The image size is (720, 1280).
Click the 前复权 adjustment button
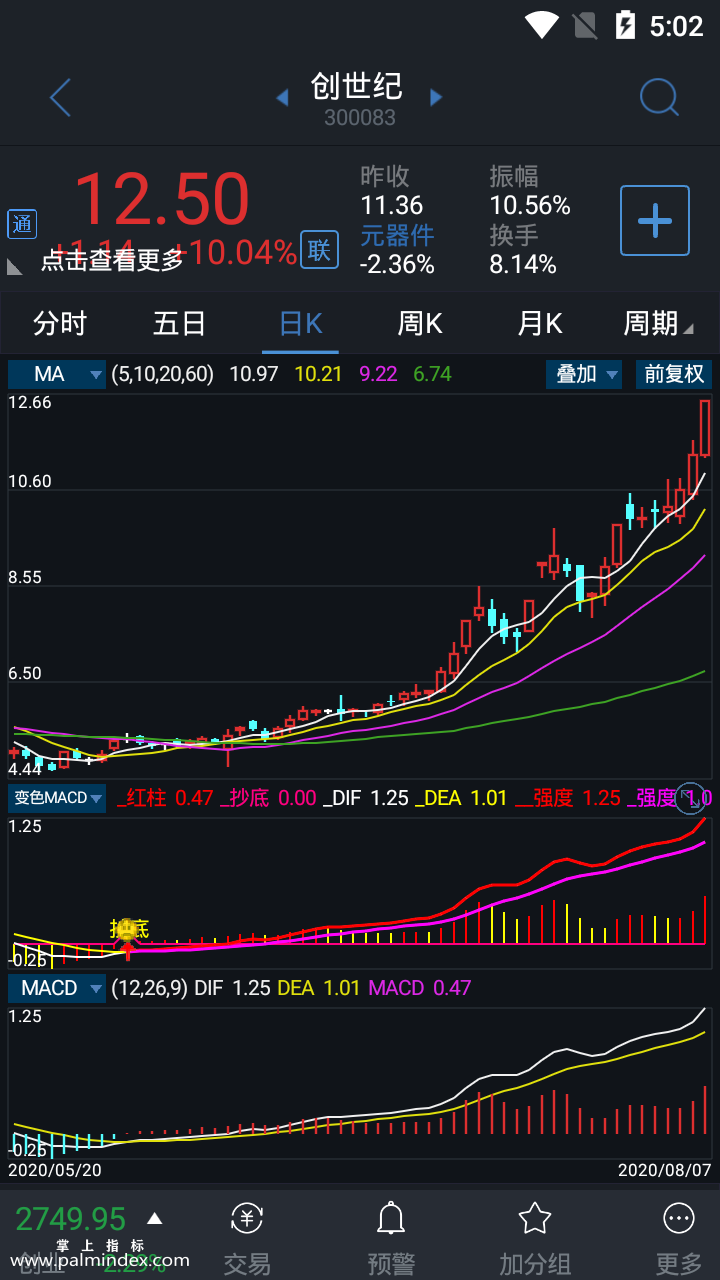(674, 374)
